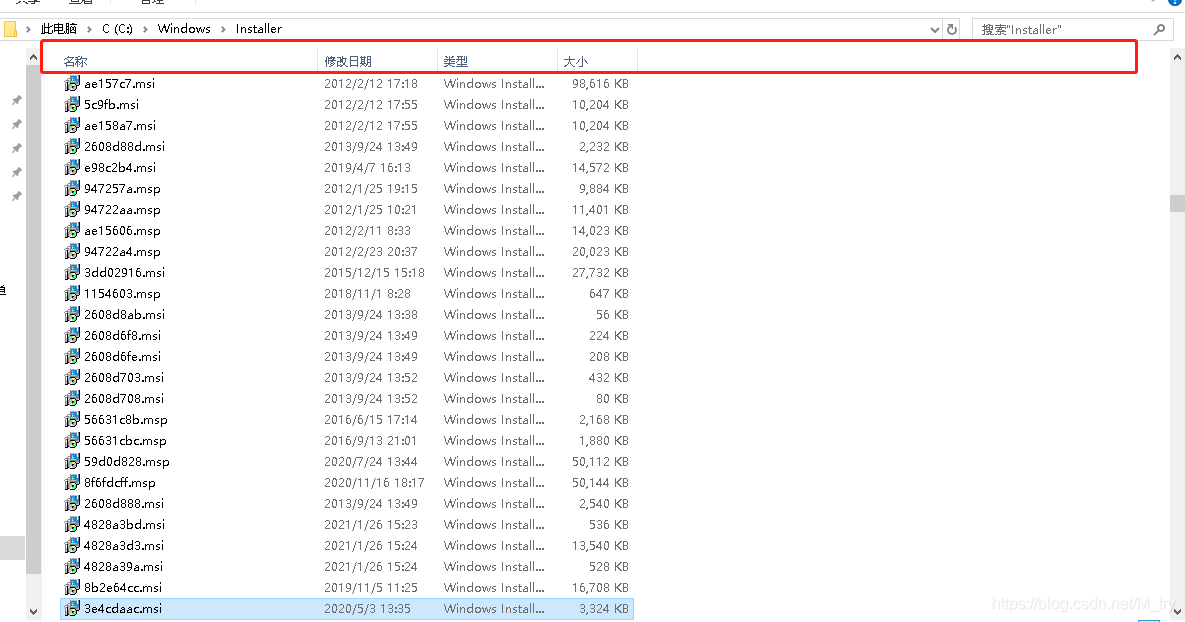Click Installer in the breadcrumb path
Screen dimensions: 1185x622
[x=258, y=29]
